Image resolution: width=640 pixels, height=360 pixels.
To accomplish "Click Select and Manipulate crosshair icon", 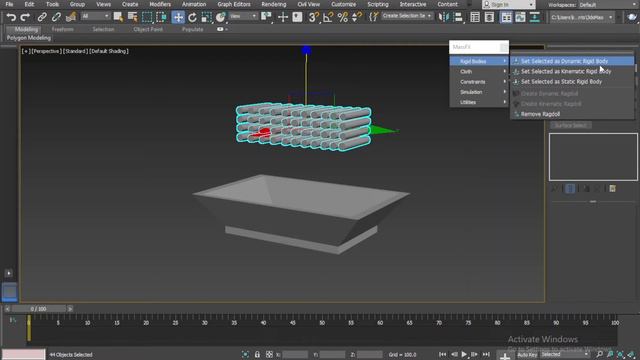I will pos(282,17).
